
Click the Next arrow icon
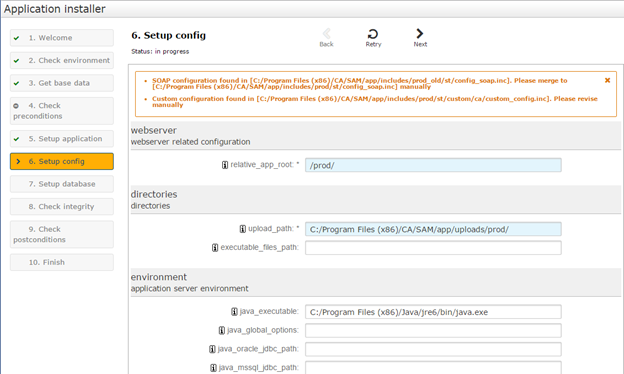pos(420,33)
